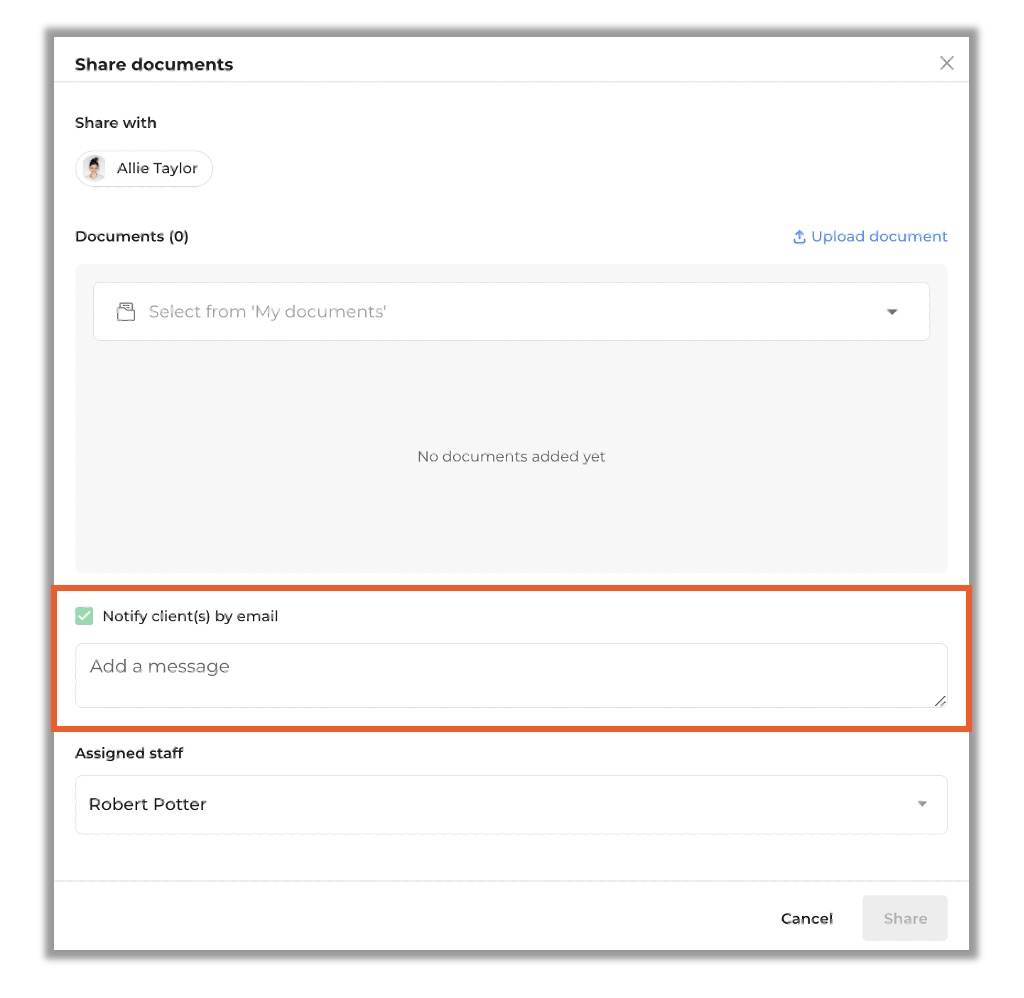Image resolution: width=1024 pixels, height=998 pixels.
Task: Open the Assigned staff dropdown arrow
Action: pos(922,804)
